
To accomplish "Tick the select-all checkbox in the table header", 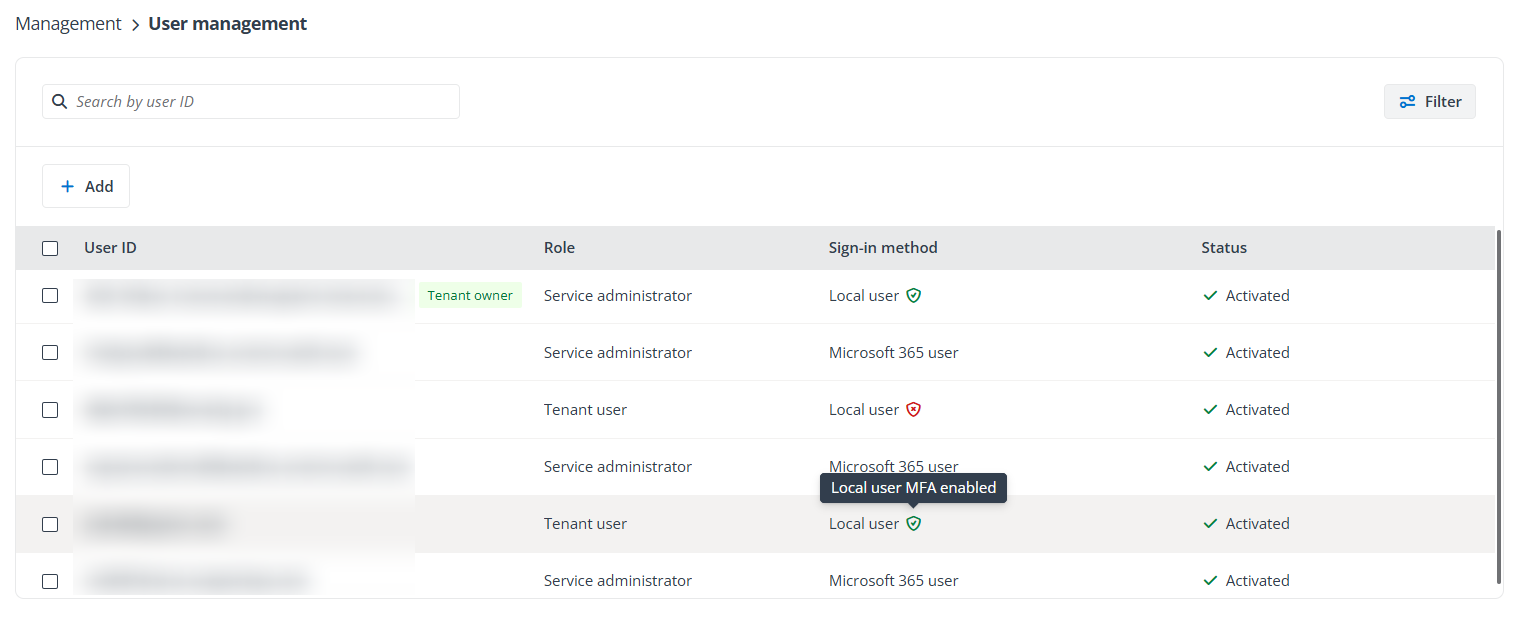I will pos(50,248).
